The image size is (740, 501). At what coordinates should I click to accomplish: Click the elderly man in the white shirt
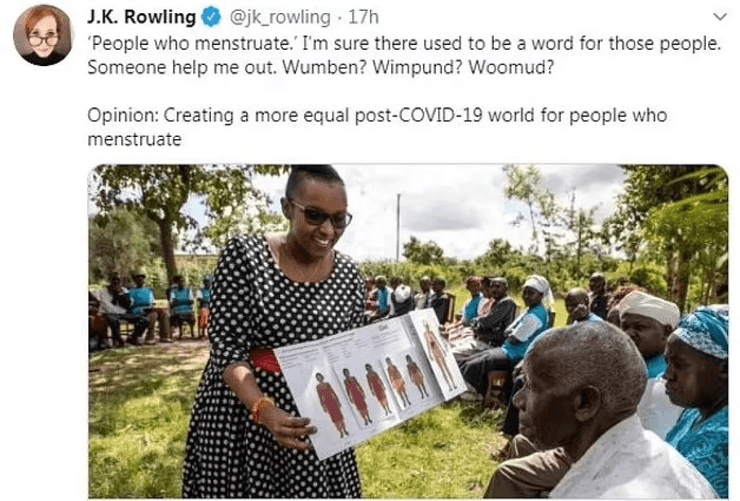tap(599, 415)
